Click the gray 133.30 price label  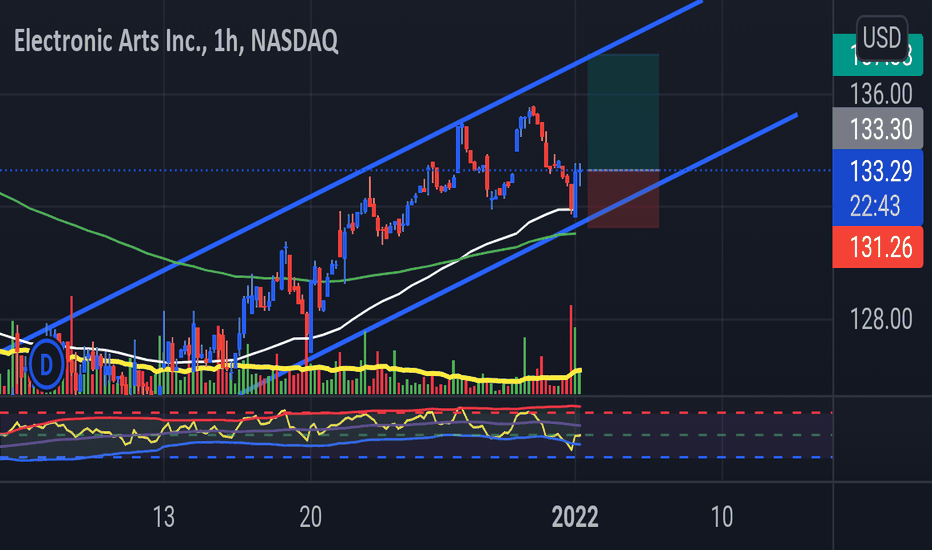click(878, 128)
